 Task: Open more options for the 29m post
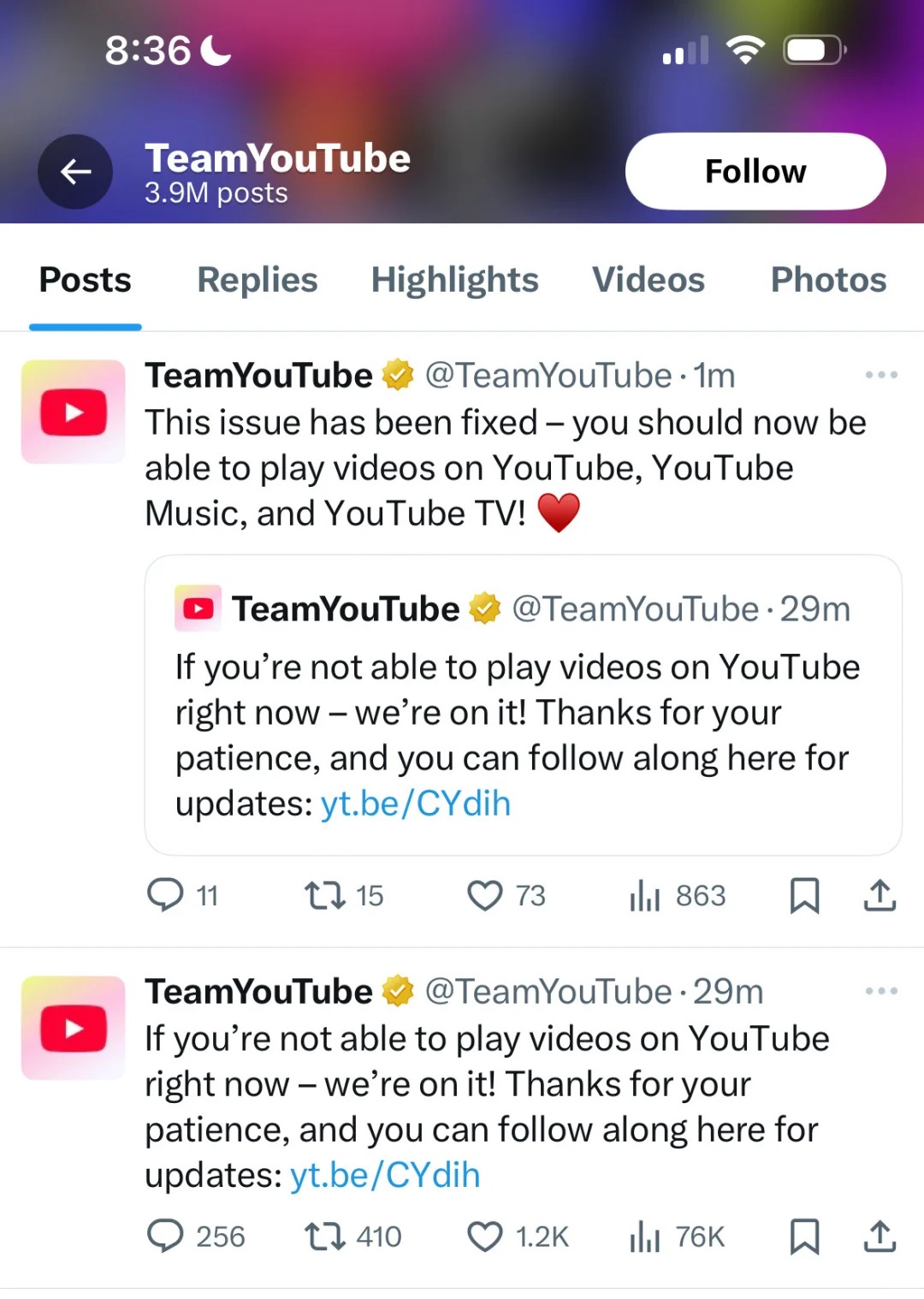[881, 991]
